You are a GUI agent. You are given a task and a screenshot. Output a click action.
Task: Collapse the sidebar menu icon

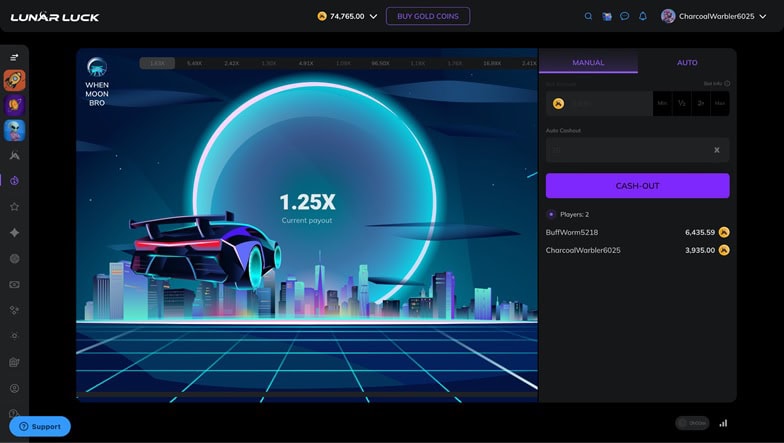pyautogui.click(x=14, y=57)
